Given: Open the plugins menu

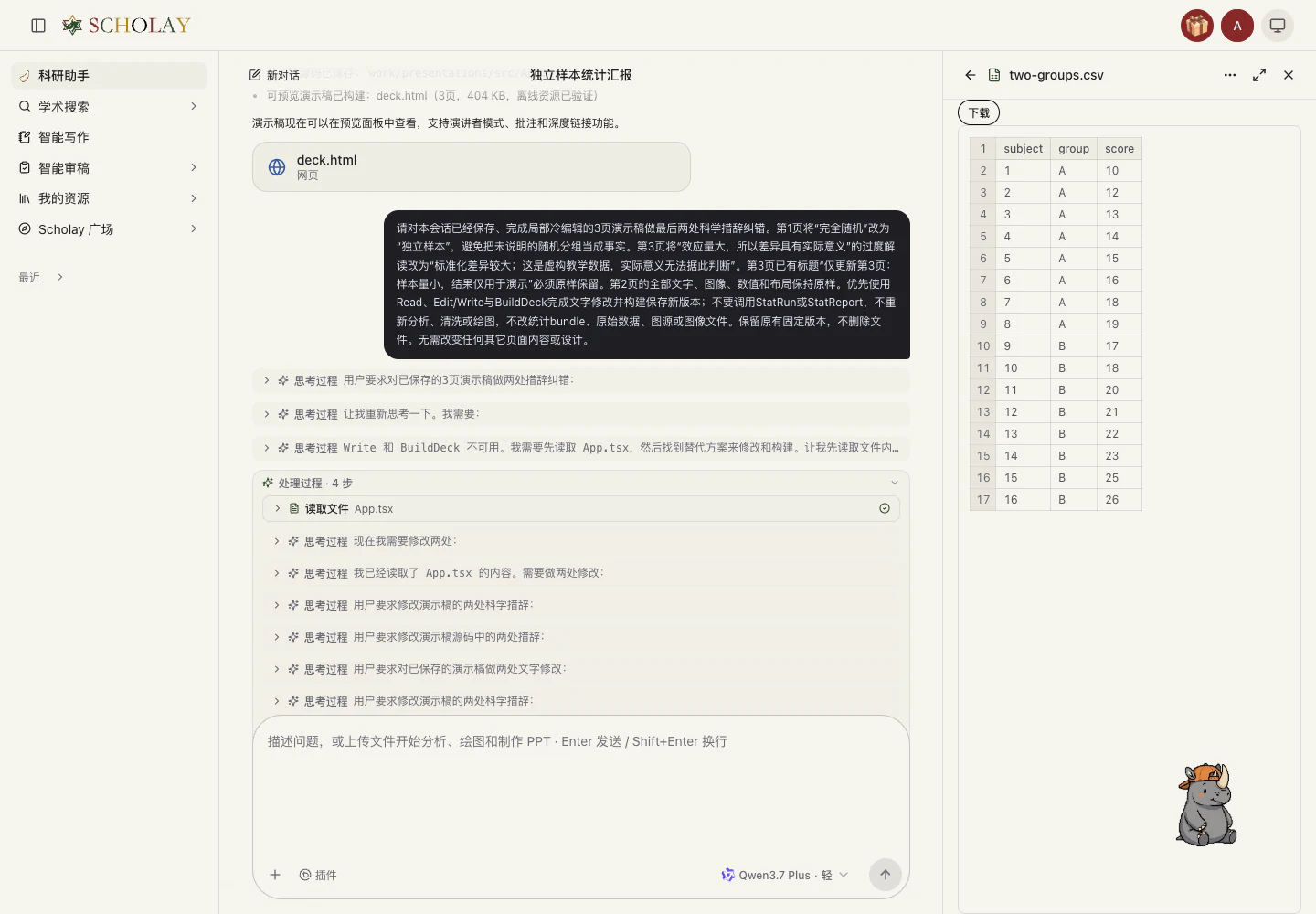Looking at the screenshot, I should point(318,875).
